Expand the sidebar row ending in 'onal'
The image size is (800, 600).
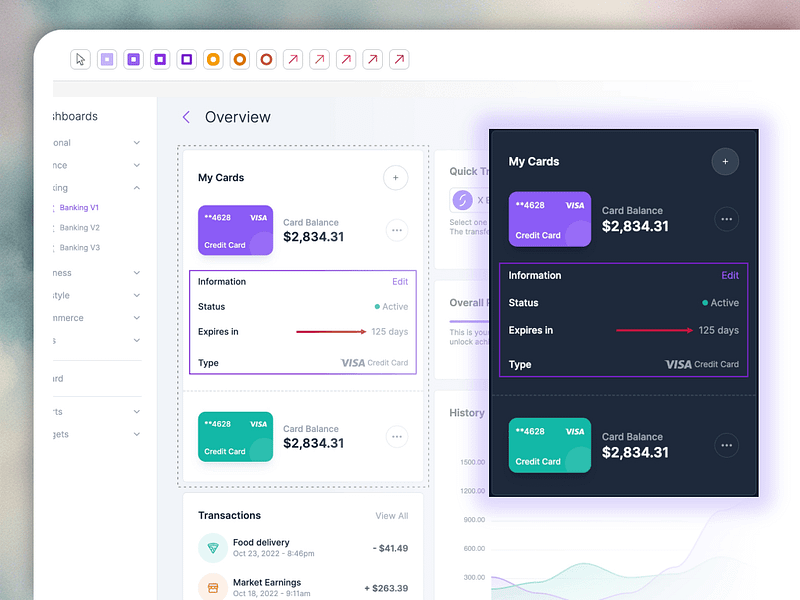(137, 142)
